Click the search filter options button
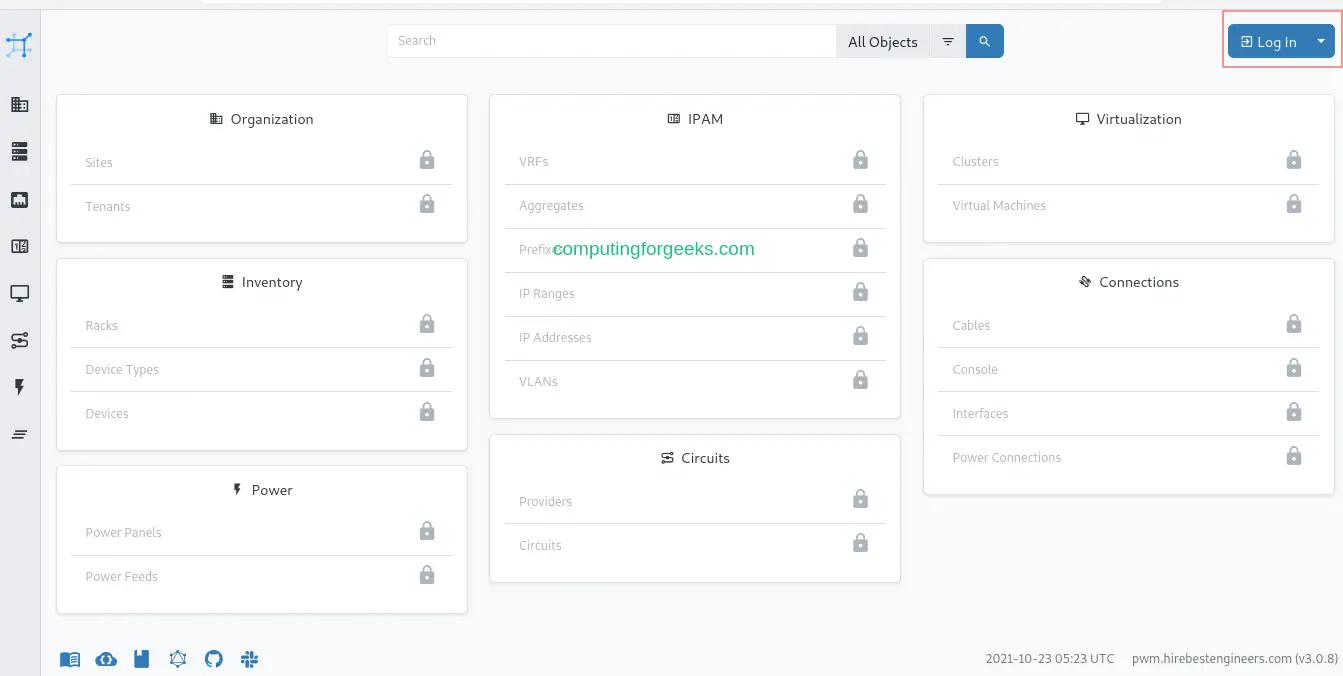This screenshot has width=1343, height=676. [x=947, y=41]
